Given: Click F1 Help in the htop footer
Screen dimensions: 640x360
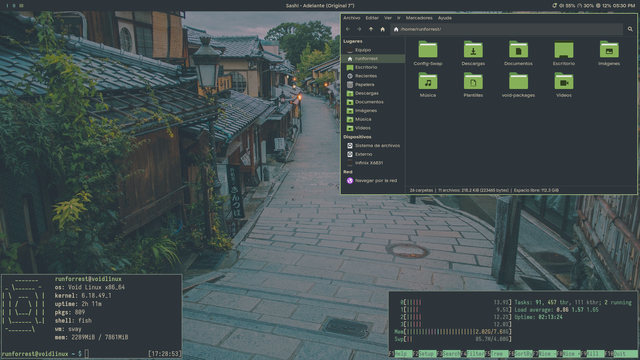Looking at the screenshot, I should tap(400, 353).
